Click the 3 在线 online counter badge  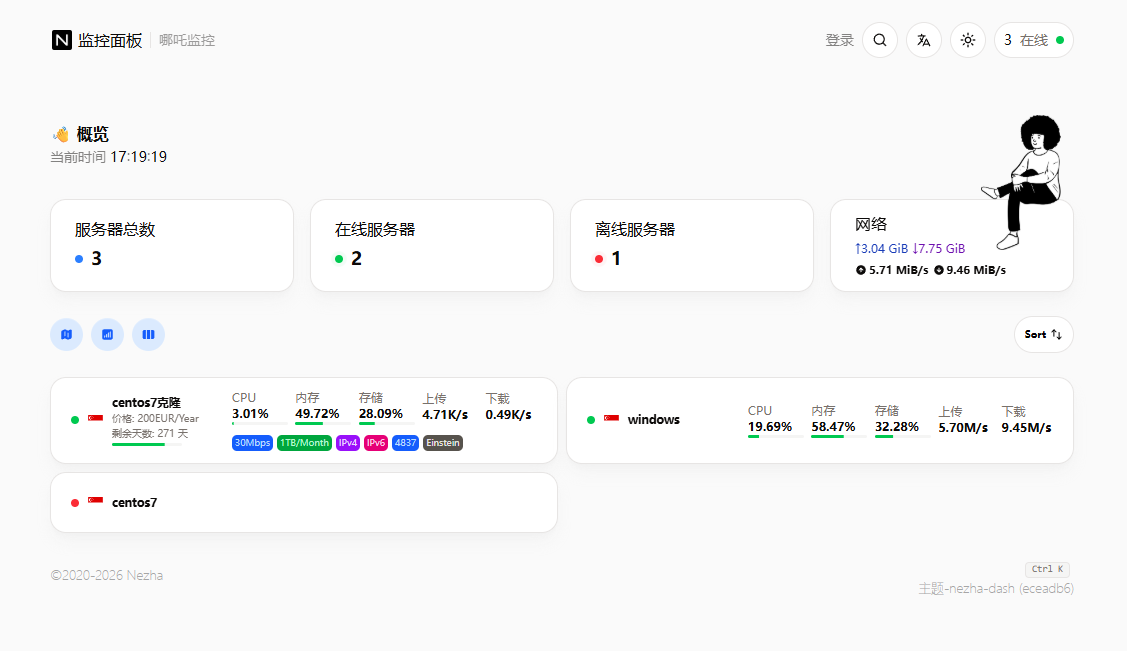click(x=1033, y=40)
